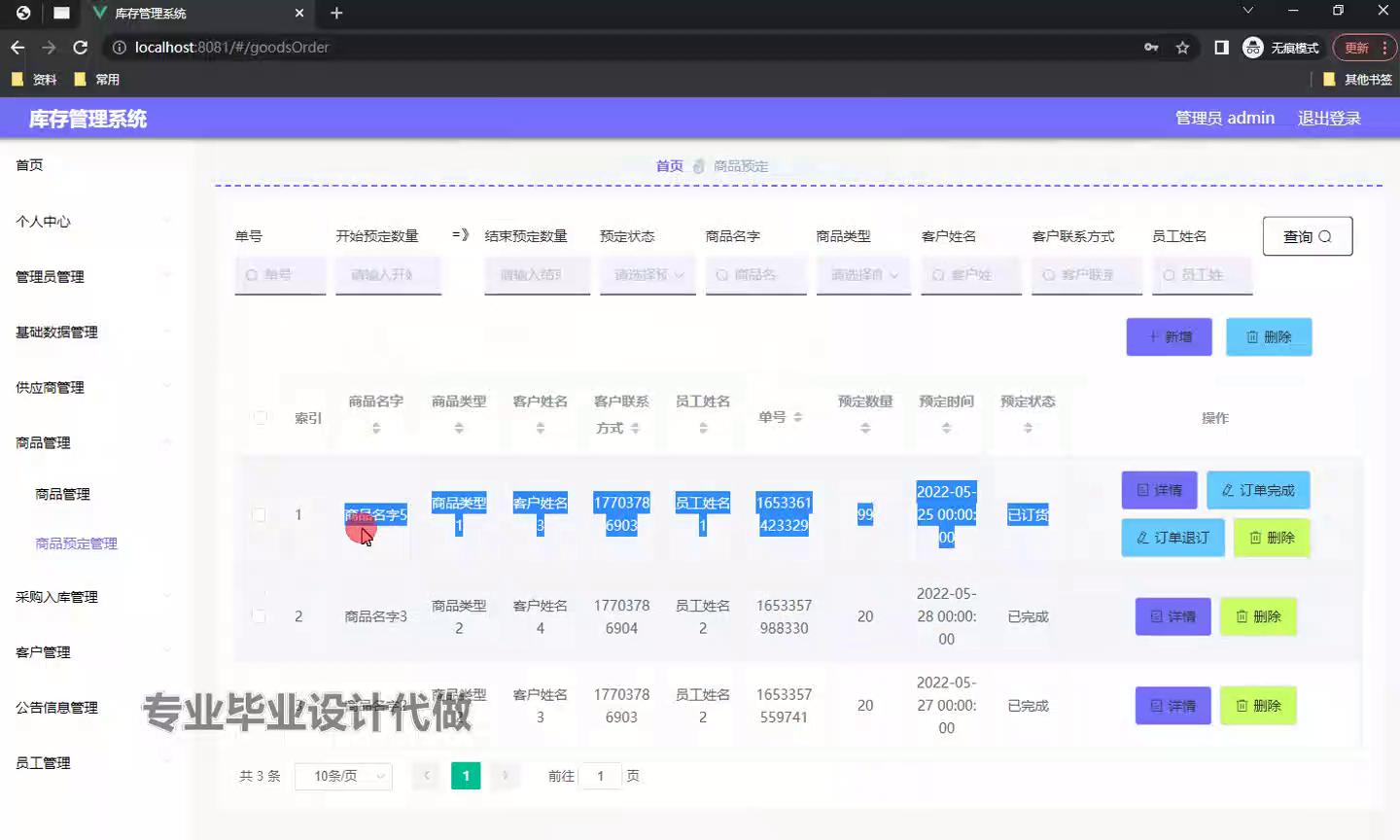
Task: Open 商品管理 submenu item in sidebar
Action: 62,494
